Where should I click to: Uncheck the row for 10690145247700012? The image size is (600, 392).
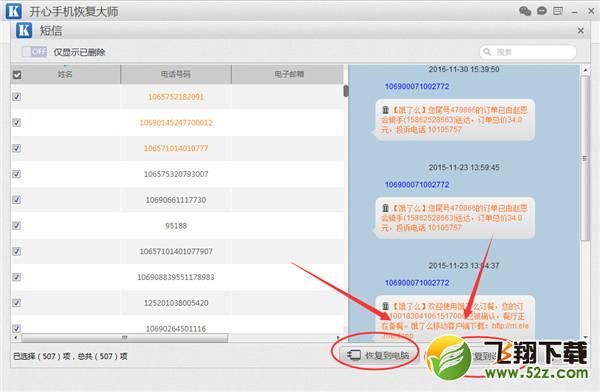pyautogui.click(x=16, y=122)
